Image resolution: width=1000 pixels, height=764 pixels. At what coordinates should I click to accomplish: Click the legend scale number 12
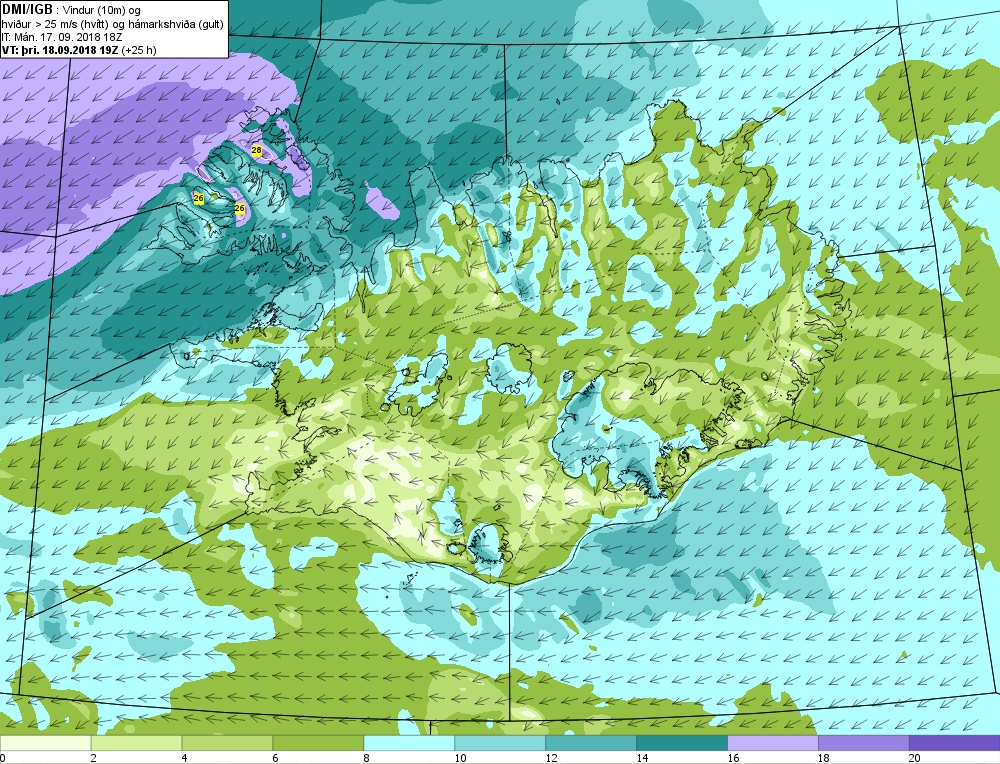pos(551,758)
